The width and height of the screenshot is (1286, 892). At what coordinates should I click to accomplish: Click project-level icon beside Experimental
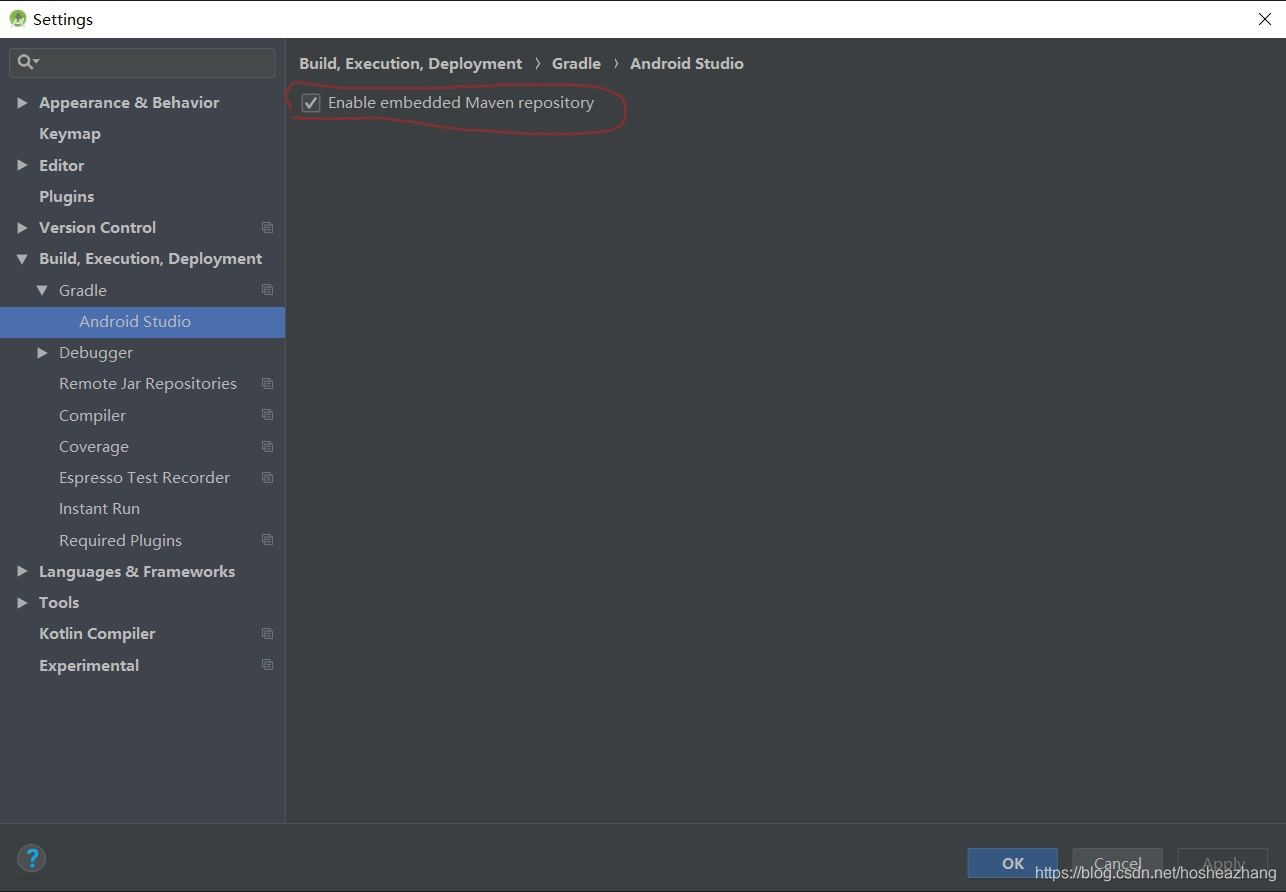267,665
